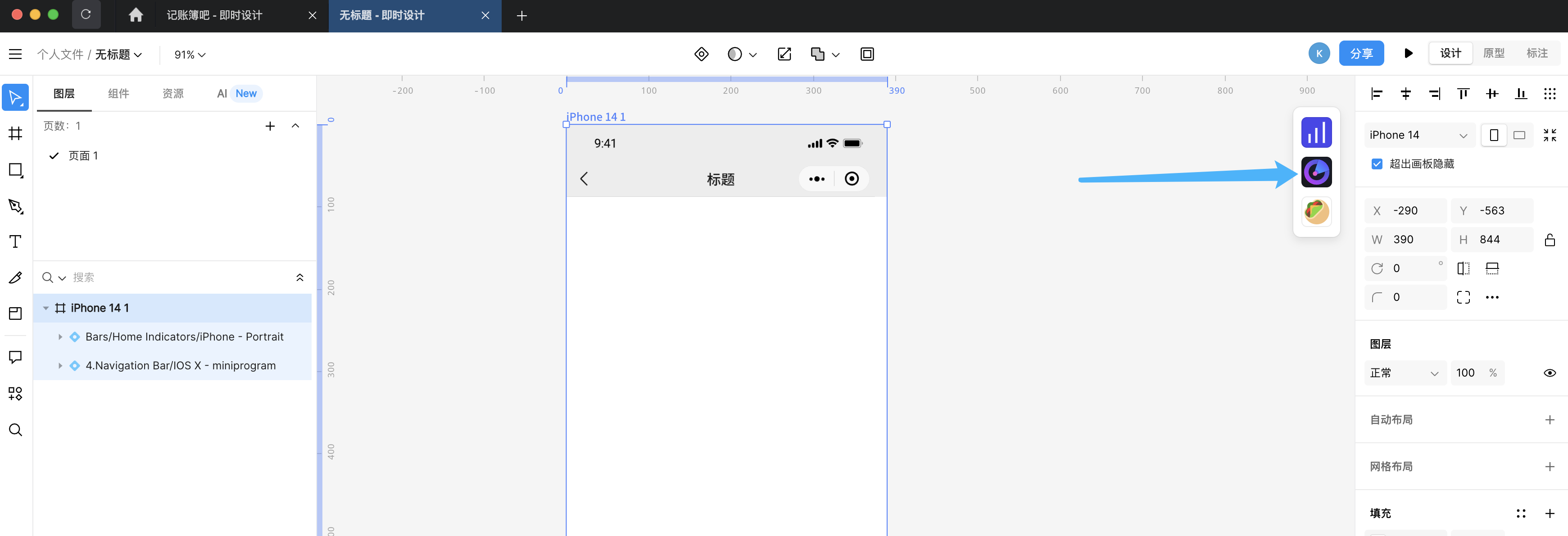Click the edit object icon in toolbar
Viewport: 1568px width, 536px height.
pyautogui.click(x=784, y=54)
